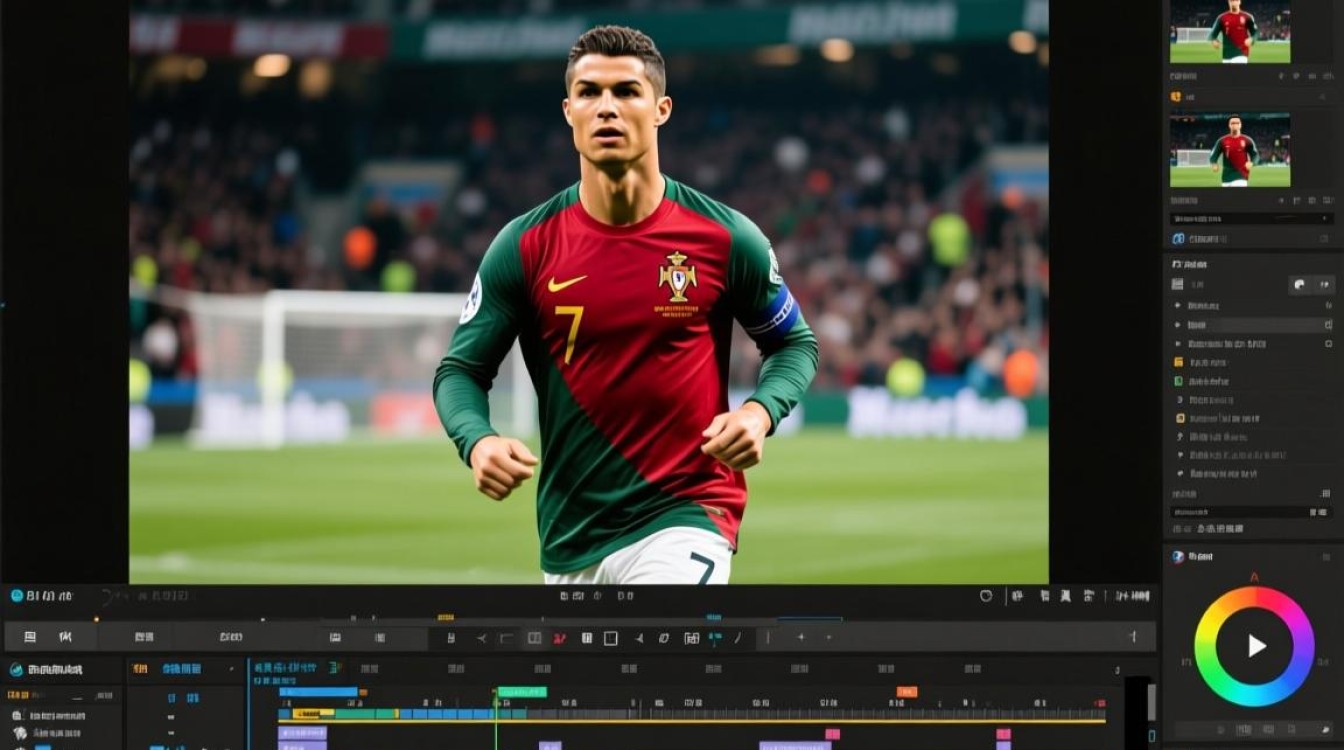Click the red cut icon in the timeline toolbar
The width and height of the screenshot is (1344, 750).
click(x=560, y=638)
